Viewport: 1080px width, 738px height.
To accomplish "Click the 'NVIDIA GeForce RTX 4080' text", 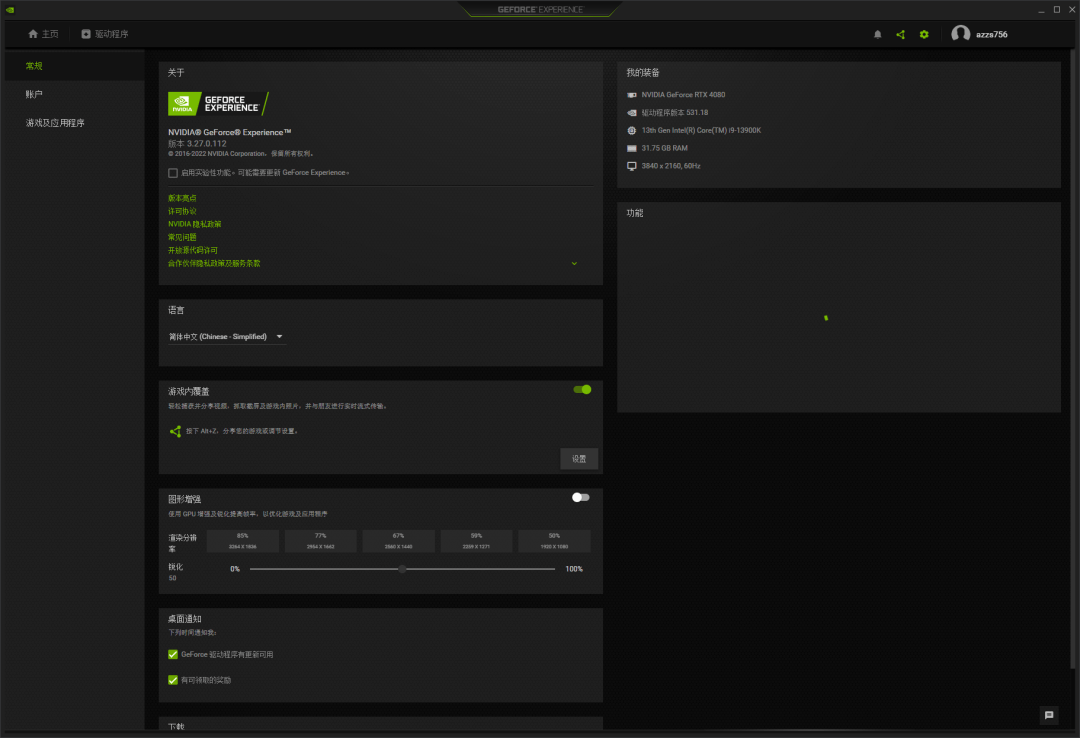I will pyautogui.click(x=683, y=95).
